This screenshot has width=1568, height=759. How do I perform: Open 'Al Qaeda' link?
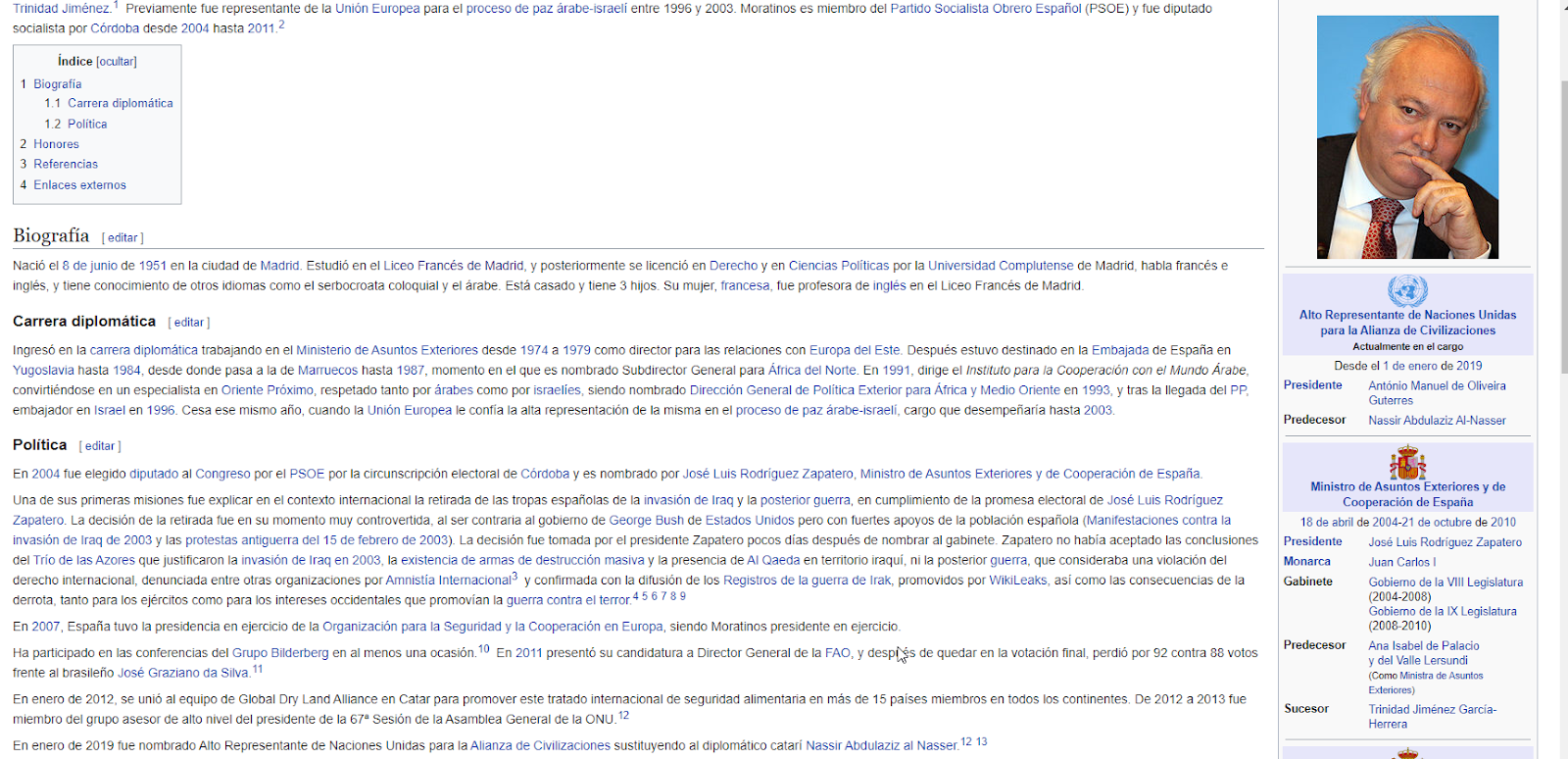click(773, 561)
